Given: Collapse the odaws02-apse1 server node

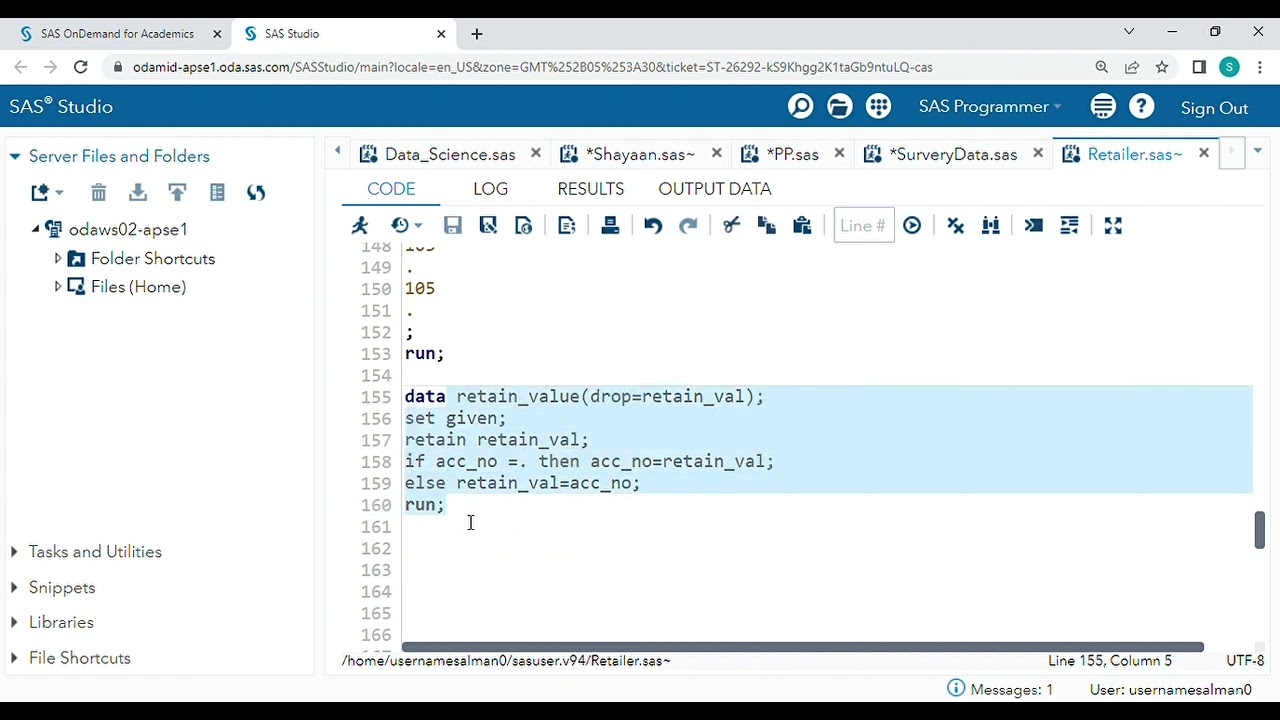Looking at the screenshot, I should point(36,229).
